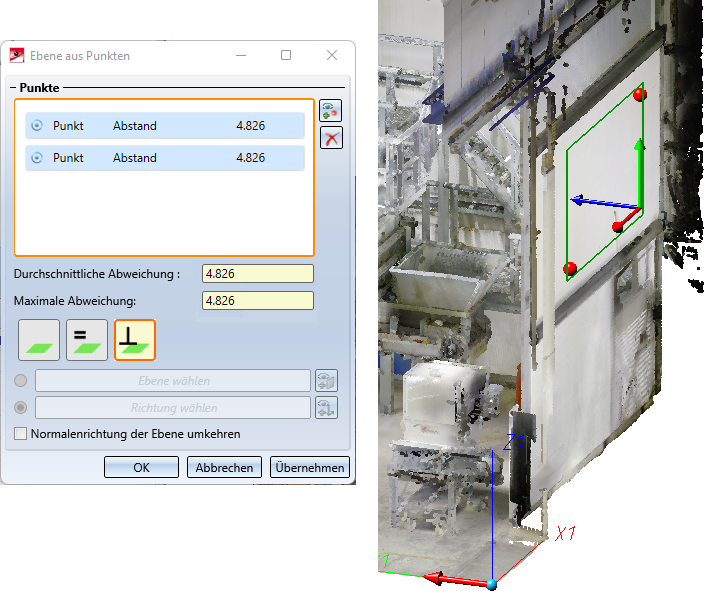Click the add points icon beside the list
This screenshot has height=591, width=704.
tap(331, 111)
